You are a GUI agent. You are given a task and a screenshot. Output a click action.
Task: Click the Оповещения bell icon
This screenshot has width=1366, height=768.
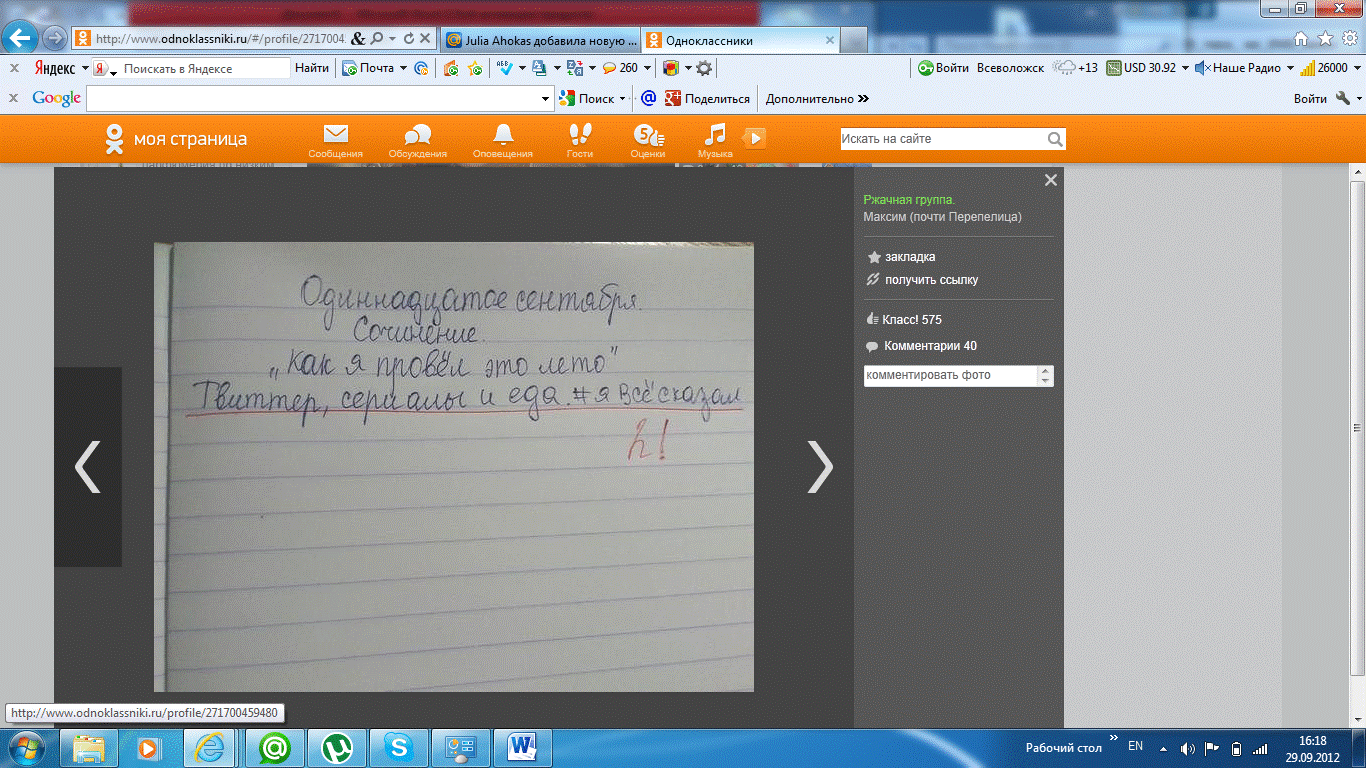pos(502,136)
